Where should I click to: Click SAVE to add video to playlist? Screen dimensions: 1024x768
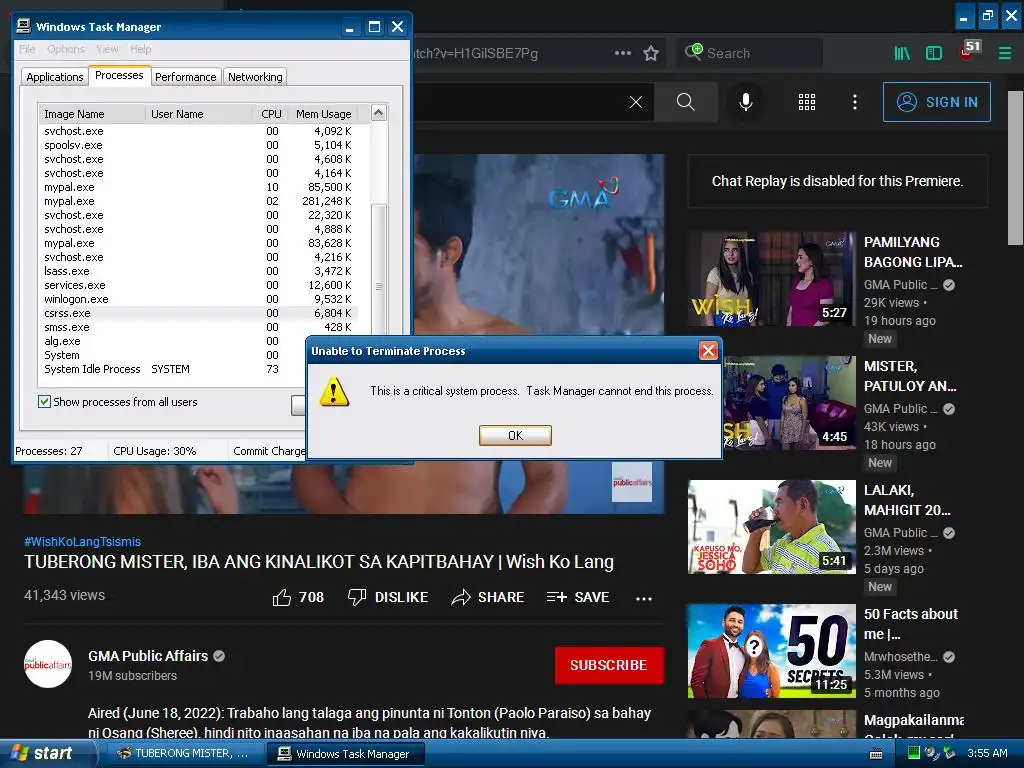[x=578, y=597]
